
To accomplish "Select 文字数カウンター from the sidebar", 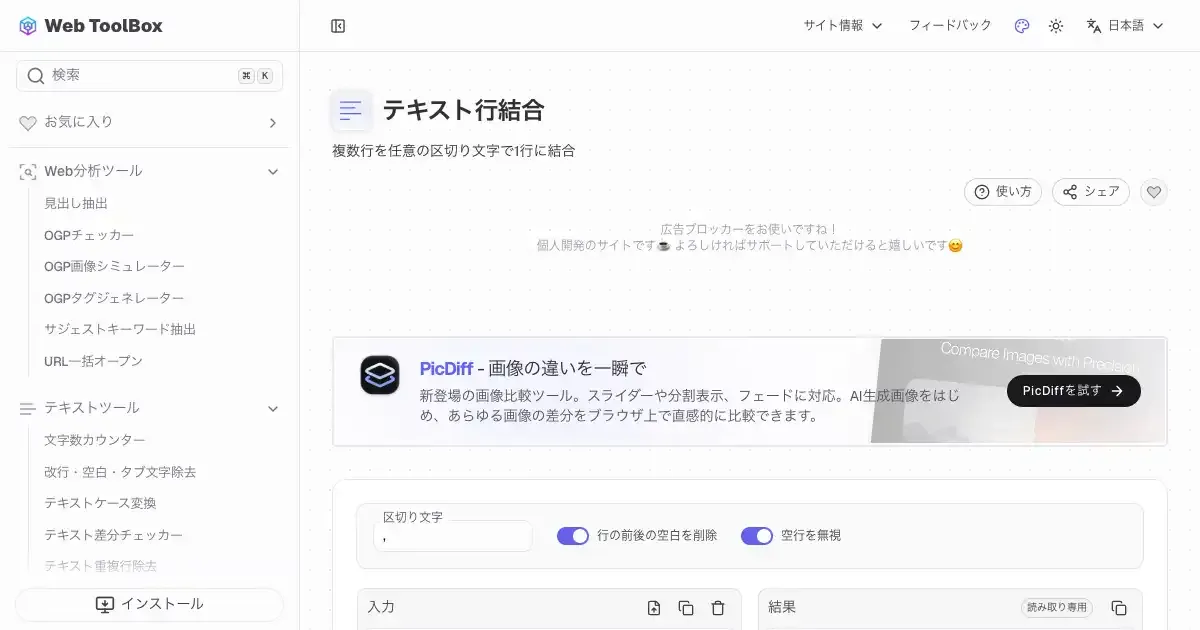I will pos(95,440).
